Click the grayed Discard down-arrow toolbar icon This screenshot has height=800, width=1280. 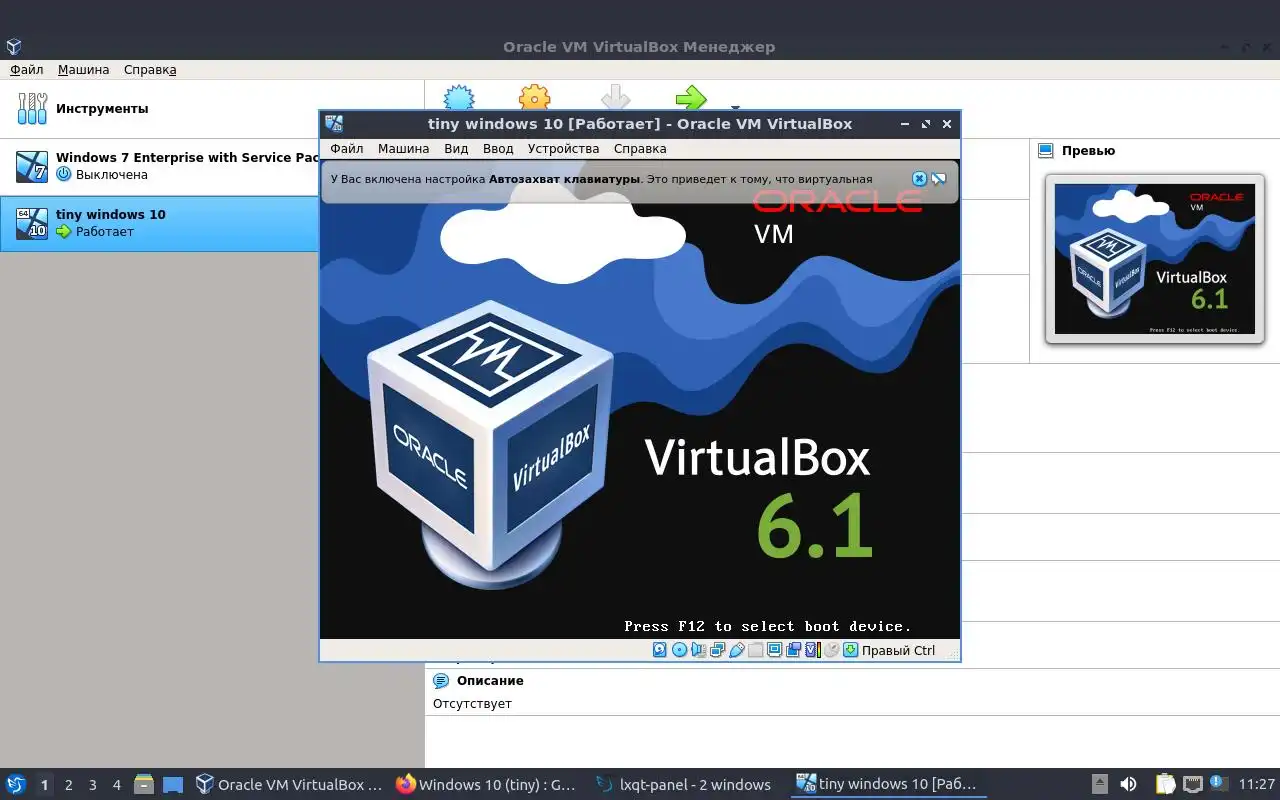(615, 97)
